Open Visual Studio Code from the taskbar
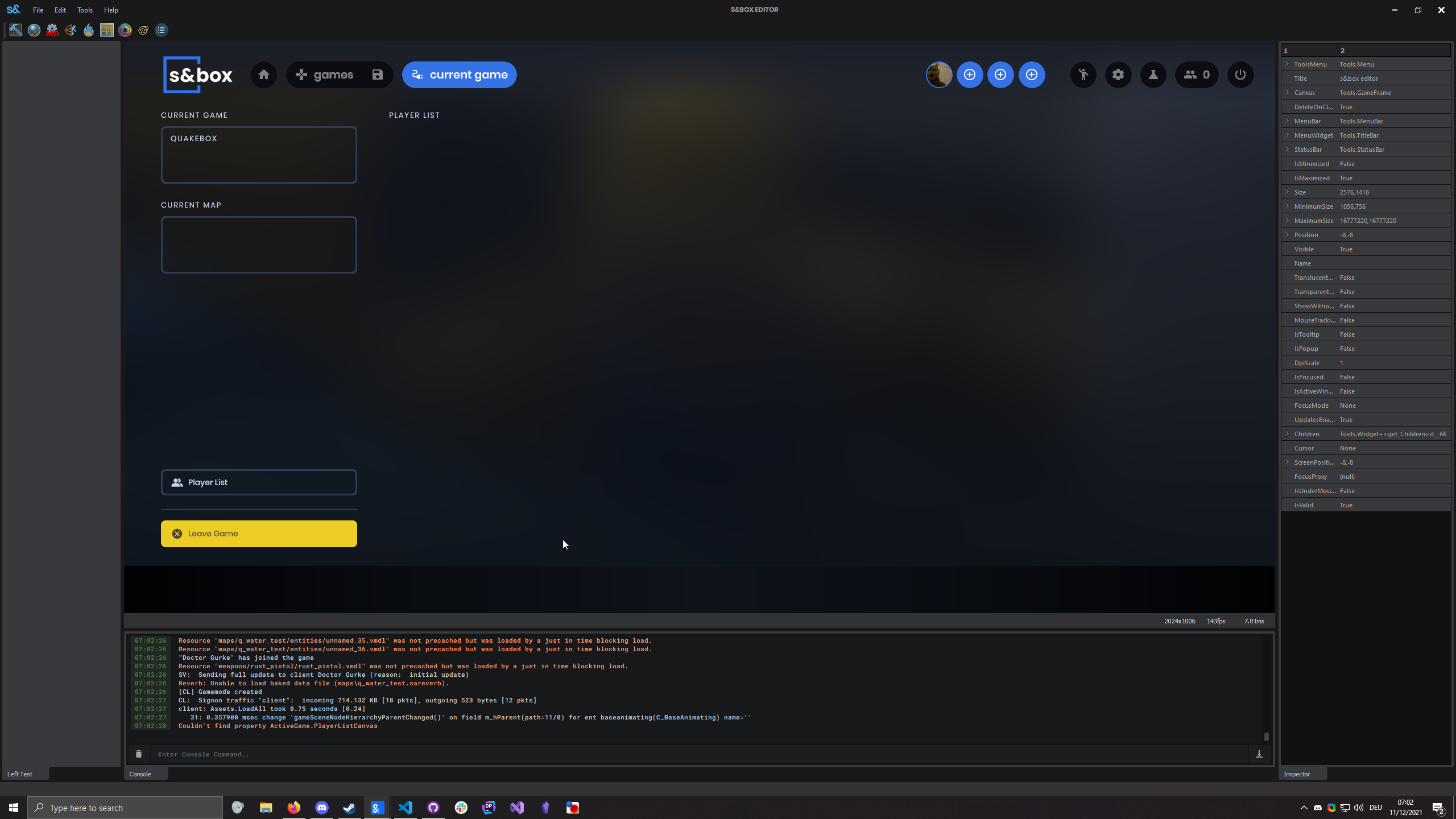The width and height of the screenshot is (1456, 819). (x=406, y=808)
